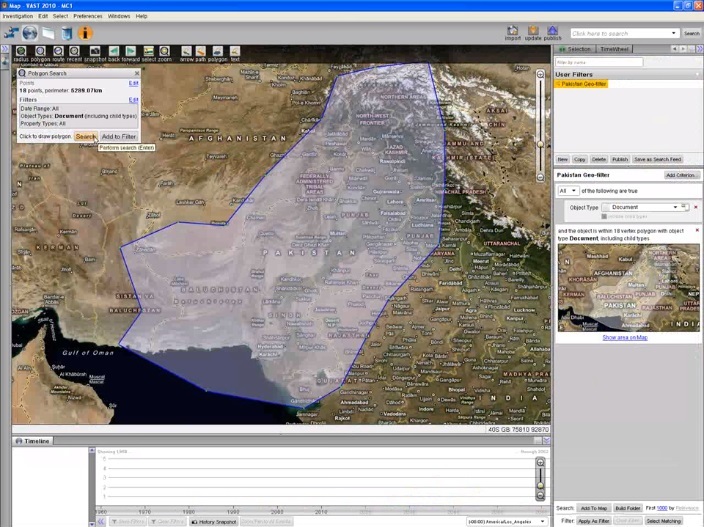The width and height of the screenshot is (704, 527).
Task: Collapse the Timeline panel chevron
Action: pyautogui.click(x=546, y=441)
